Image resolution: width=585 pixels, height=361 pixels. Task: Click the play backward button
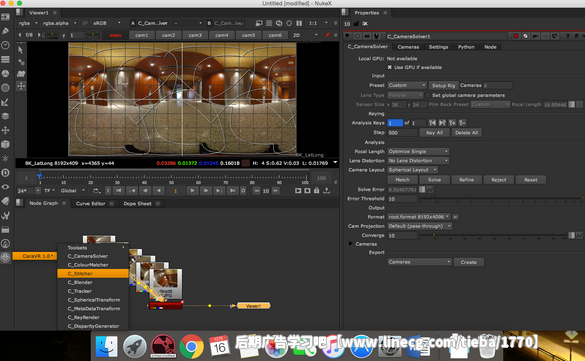click(x=159, y=191)
